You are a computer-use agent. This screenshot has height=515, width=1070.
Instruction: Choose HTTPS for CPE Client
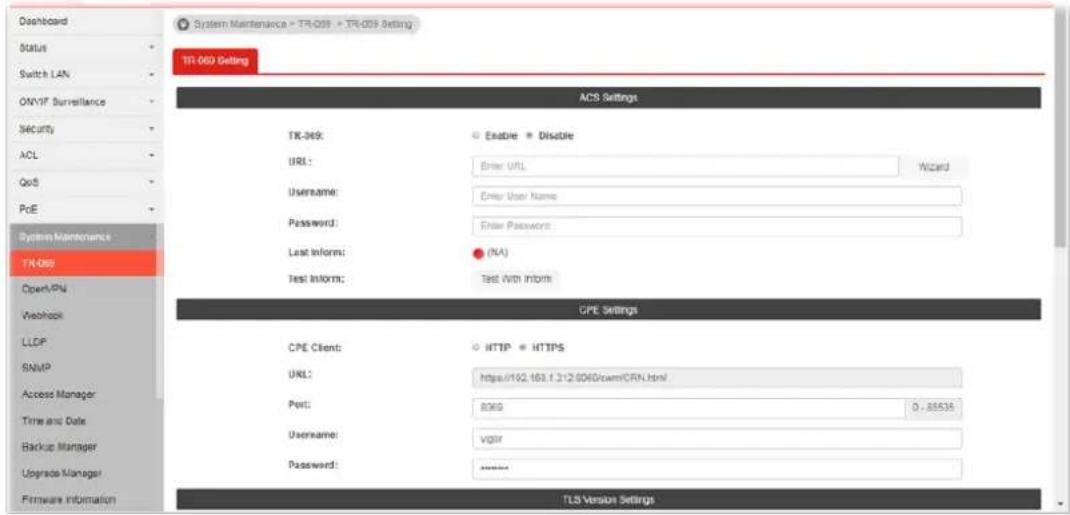(524, 348)
